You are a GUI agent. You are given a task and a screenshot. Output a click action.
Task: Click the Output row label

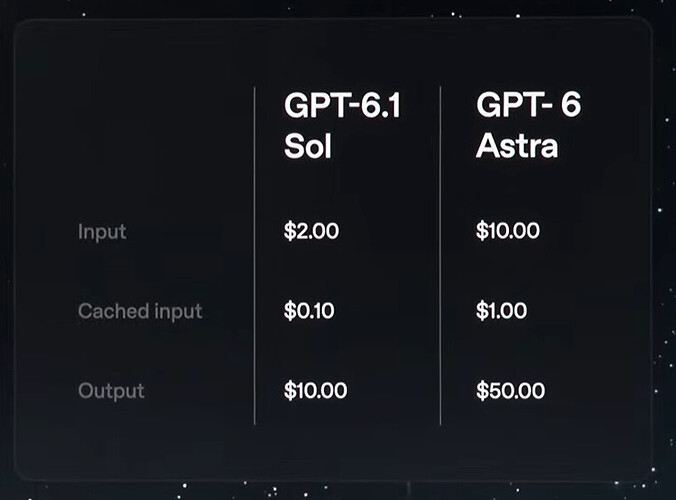(111, 391)
